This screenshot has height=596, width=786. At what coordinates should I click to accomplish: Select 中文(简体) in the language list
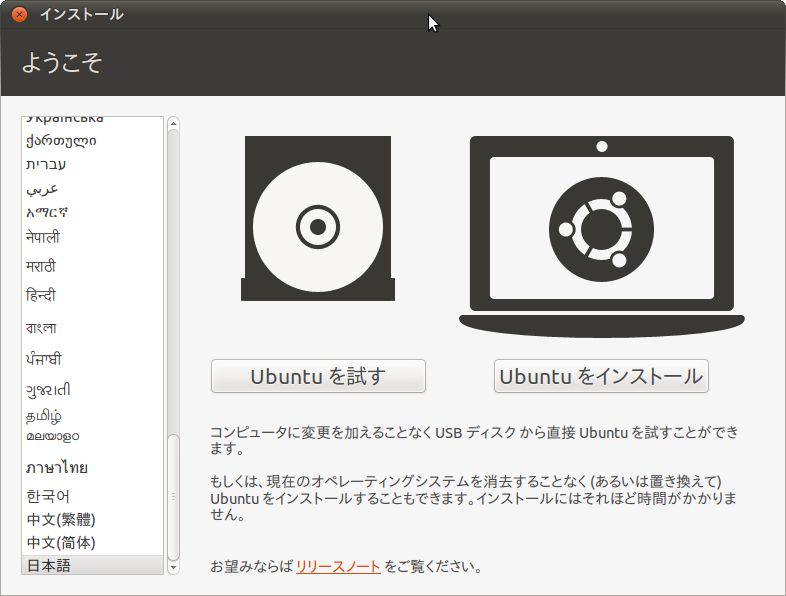pos(92,543)
